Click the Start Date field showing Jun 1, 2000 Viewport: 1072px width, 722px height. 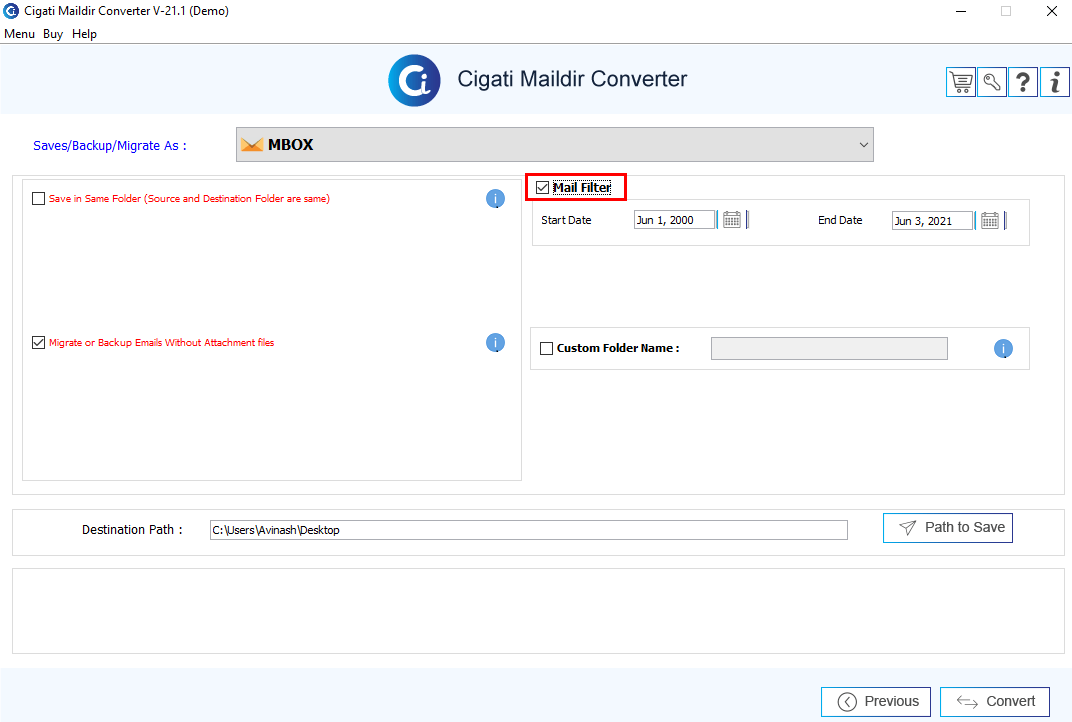[674, 220]
